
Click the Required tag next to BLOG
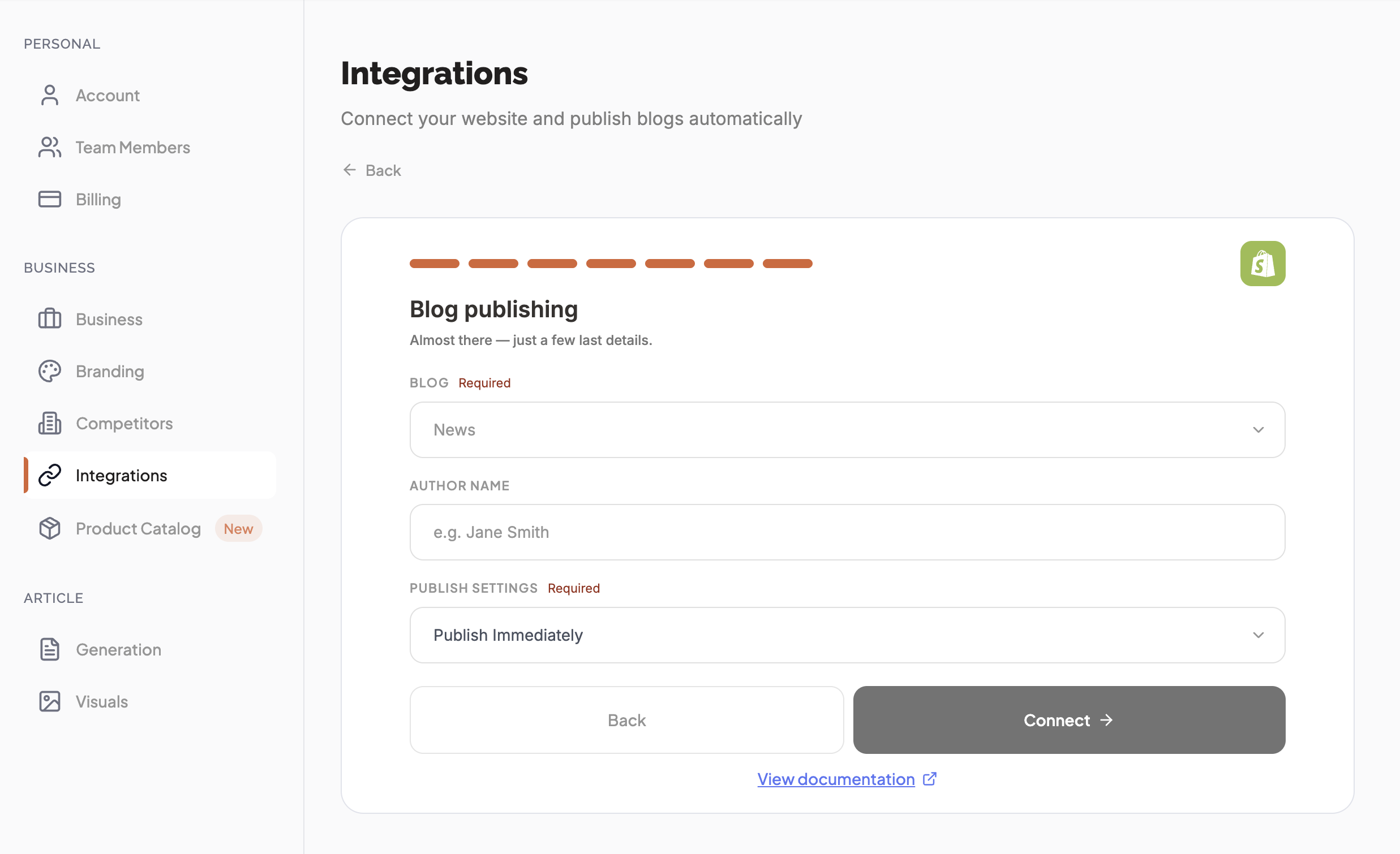[x=484, y=383]
